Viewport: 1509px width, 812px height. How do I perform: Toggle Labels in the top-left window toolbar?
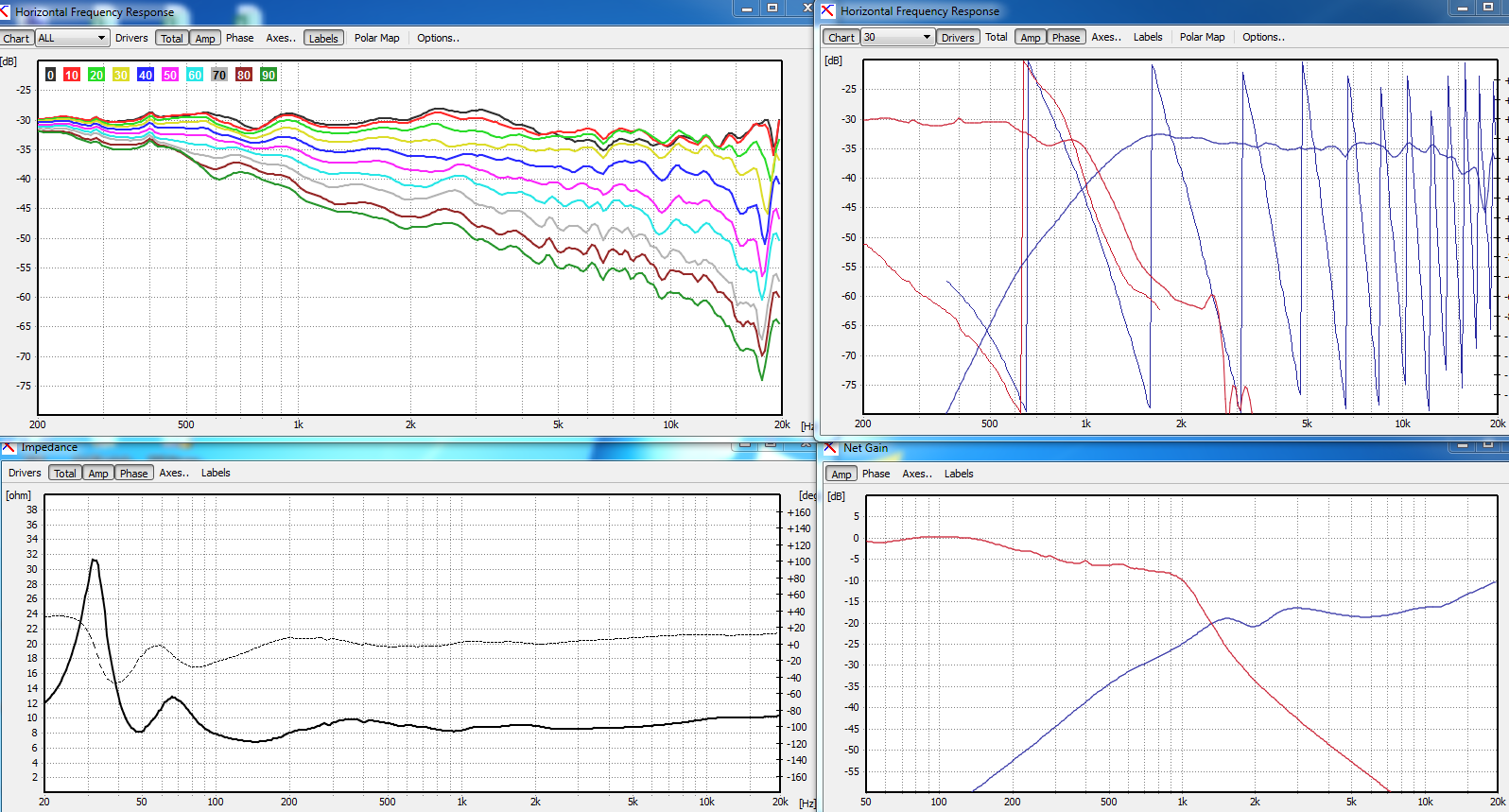(x=323, y=38)
